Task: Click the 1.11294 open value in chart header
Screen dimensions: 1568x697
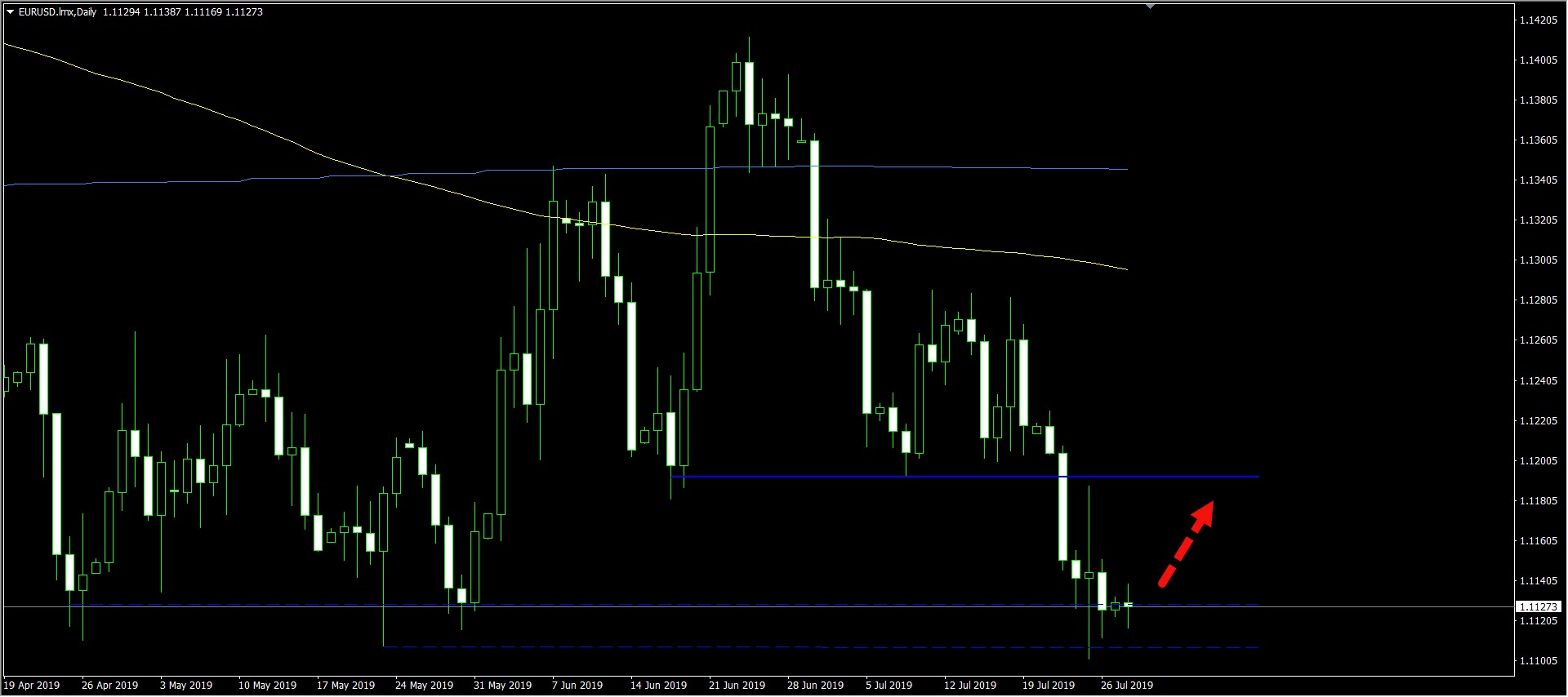Action: (x=121, y=12)
